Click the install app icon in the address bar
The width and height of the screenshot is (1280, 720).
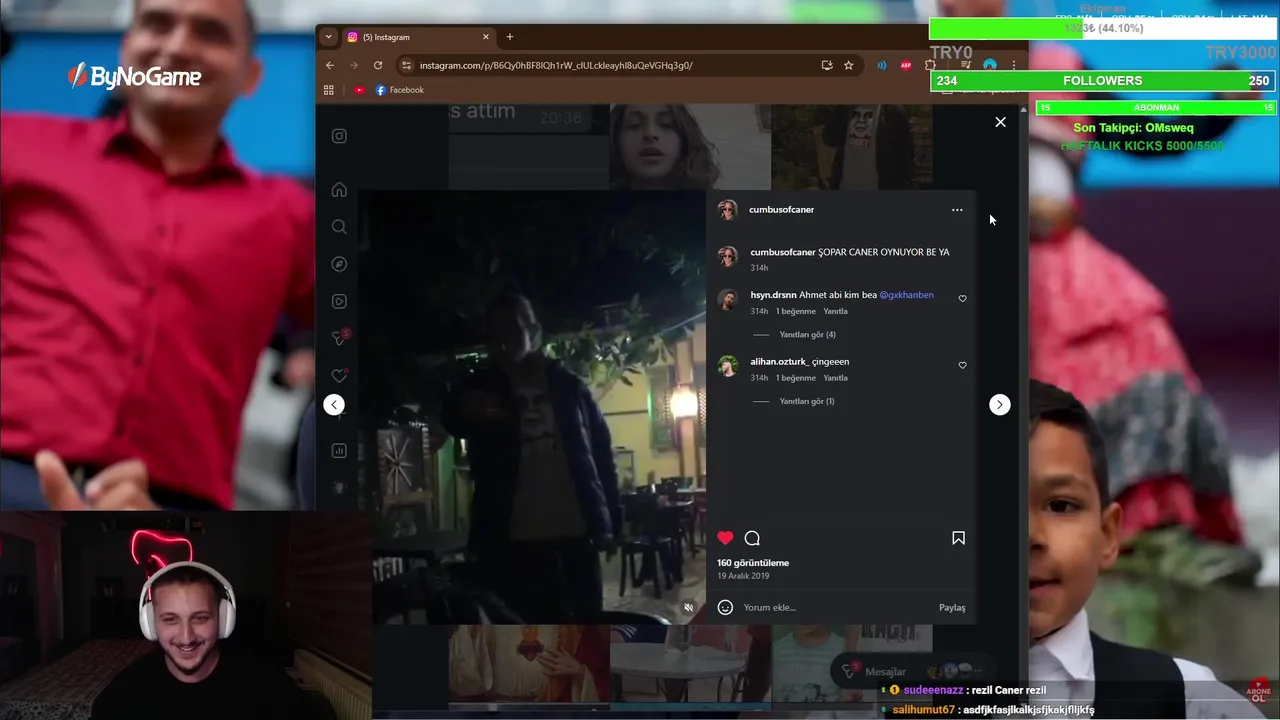827,65
